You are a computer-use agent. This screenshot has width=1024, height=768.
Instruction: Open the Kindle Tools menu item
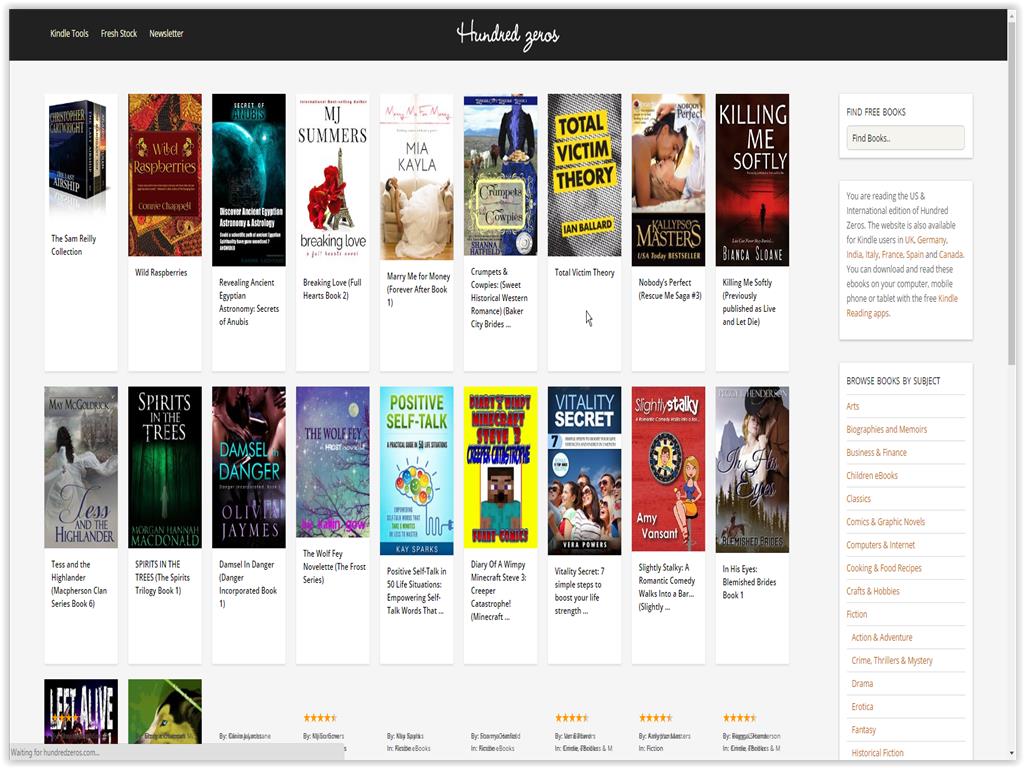[x=69, y=33]
